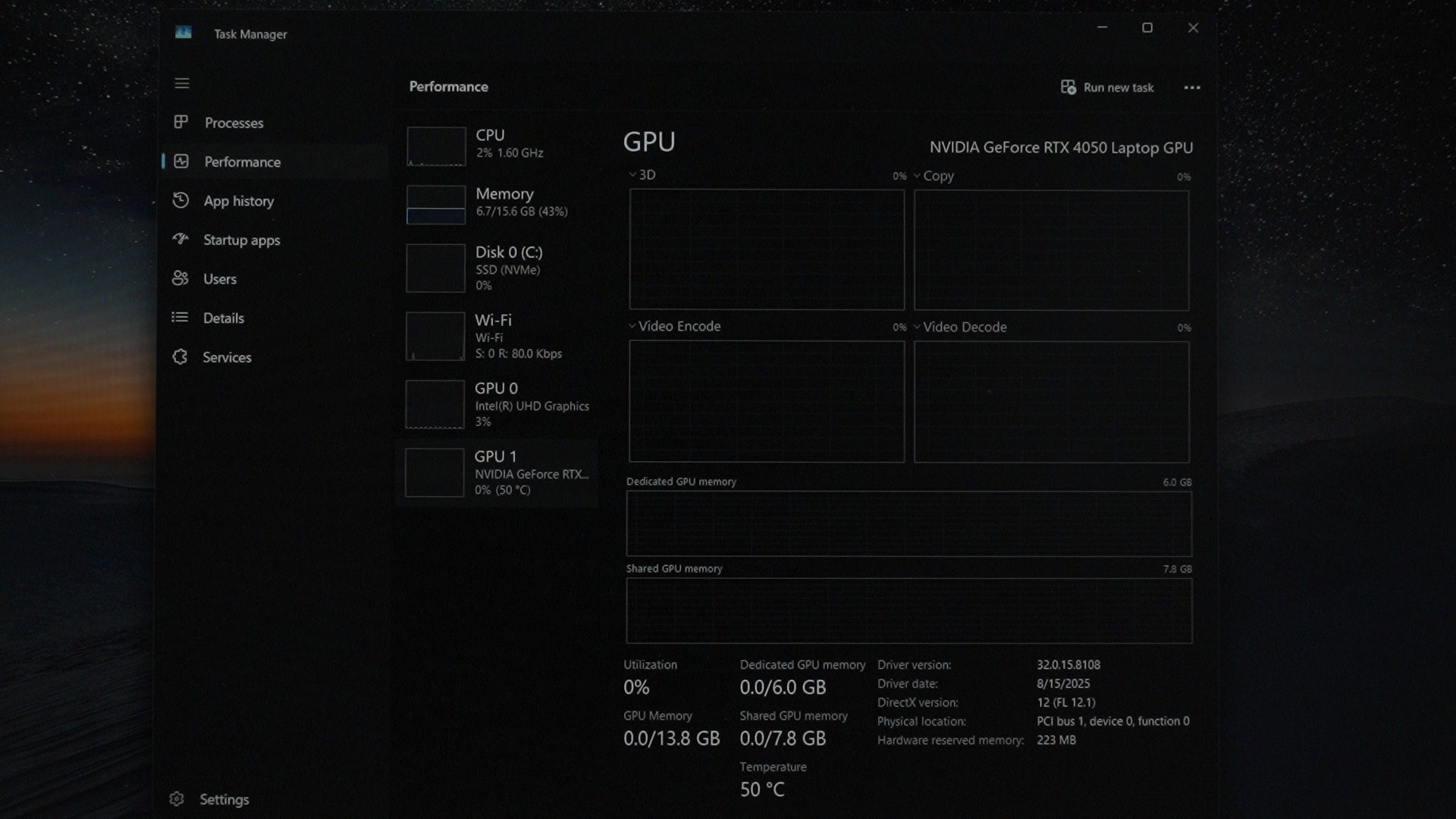Select Wi-Fi network performance entry
1456x819 pixels.
click(x=497, y=336)
